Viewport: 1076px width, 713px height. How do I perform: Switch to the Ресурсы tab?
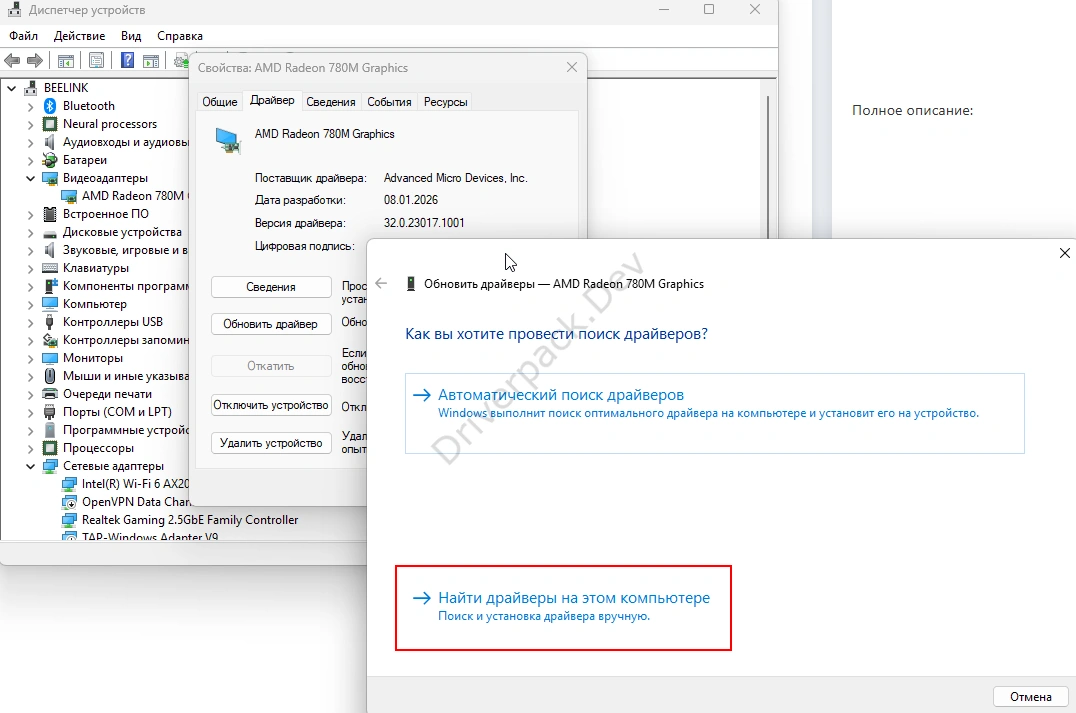point(445,102)
